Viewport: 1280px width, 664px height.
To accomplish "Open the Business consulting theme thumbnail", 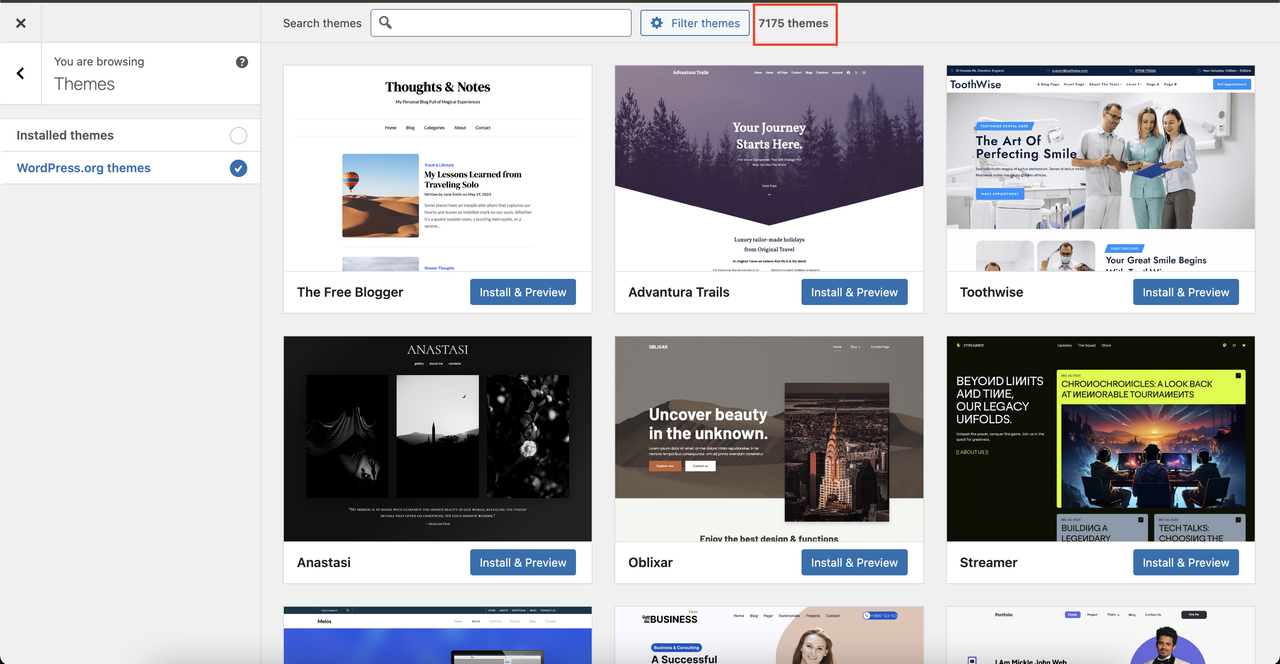I will click(x=769, y=635).
